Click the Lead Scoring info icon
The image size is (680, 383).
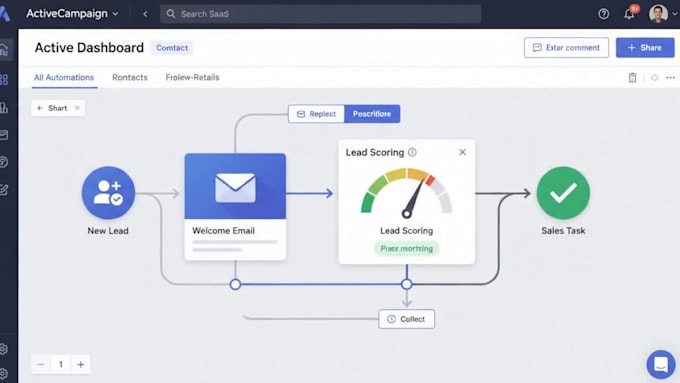coord(412,152)
